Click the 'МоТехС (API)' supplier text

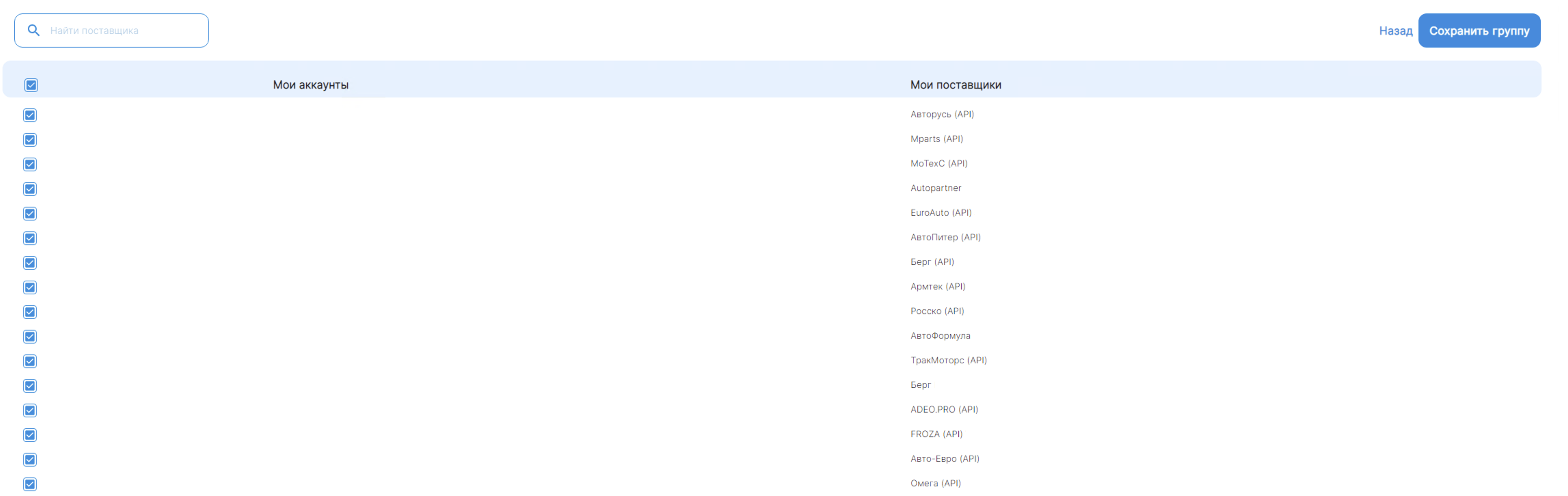939,163
